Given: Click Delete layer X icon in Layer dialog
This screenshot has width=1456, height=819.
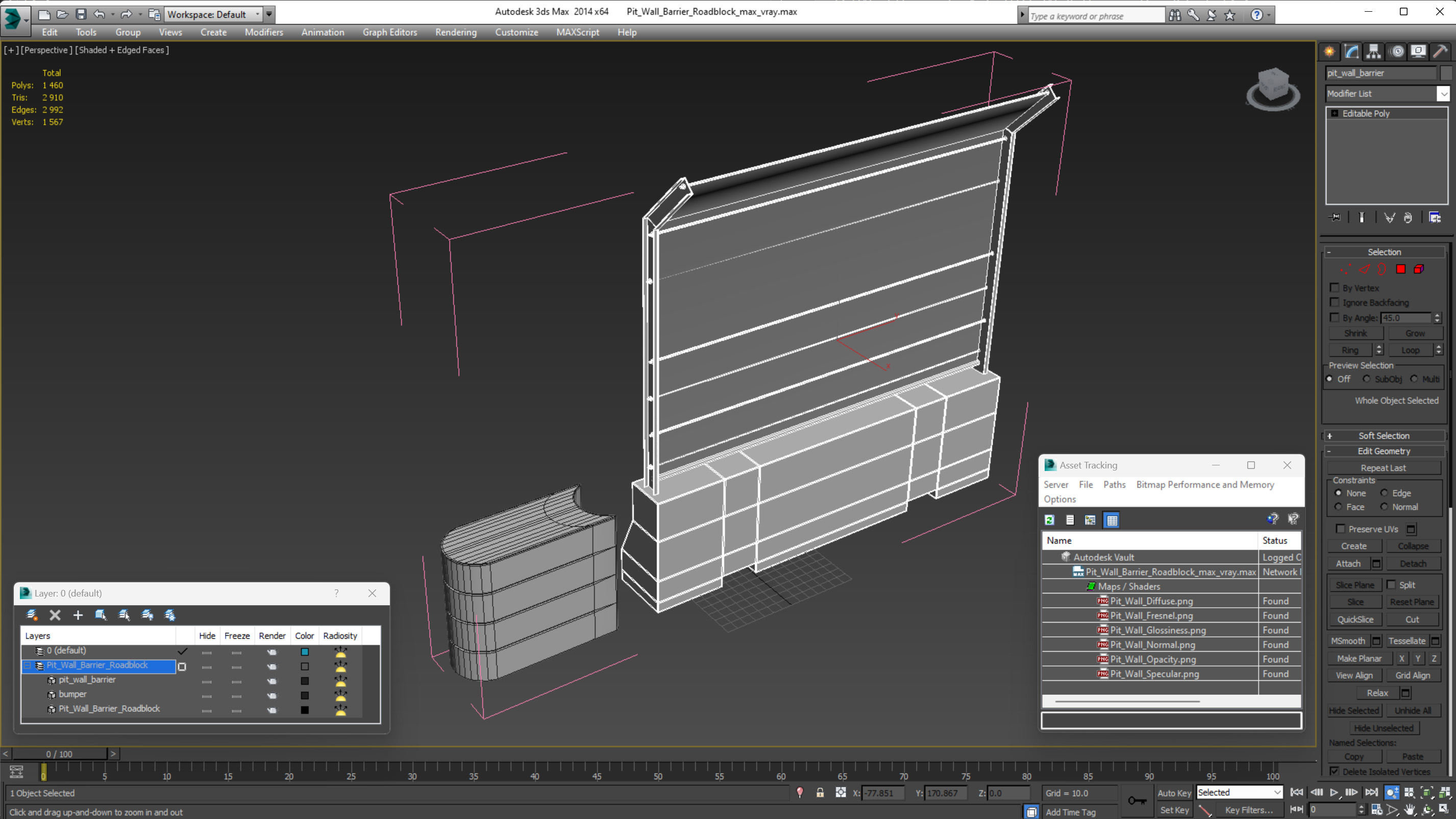Looking at the screenshot, I should point(55,615).
